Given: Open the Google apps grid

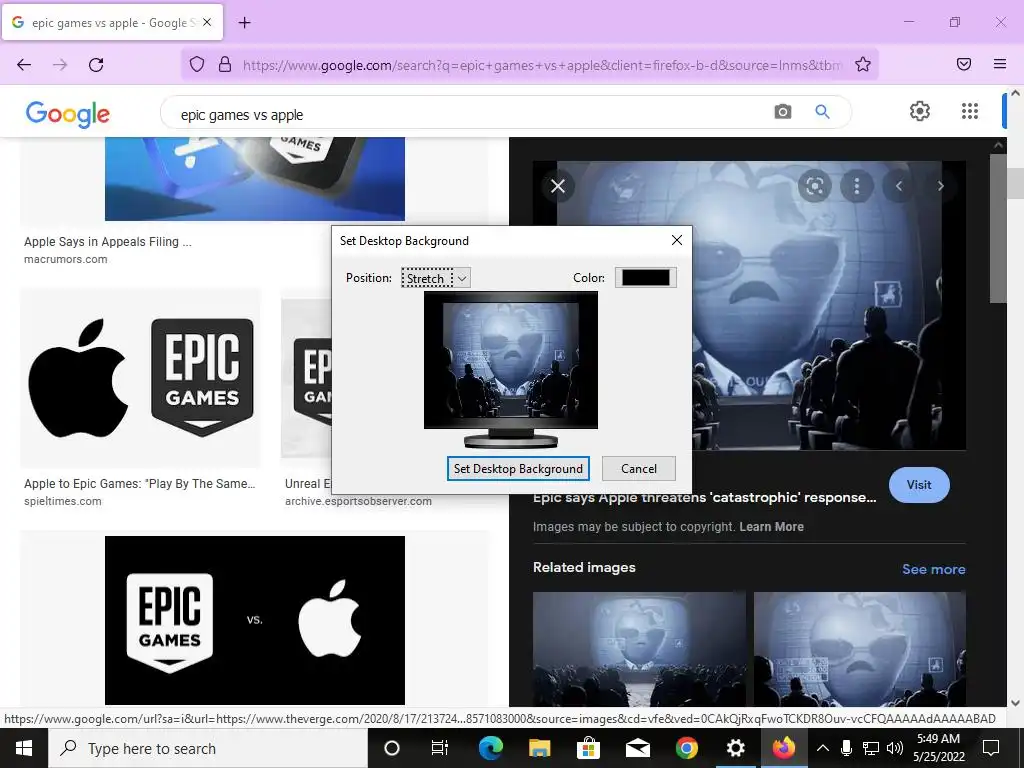Looking at the screenshot, I should [970, 111].
